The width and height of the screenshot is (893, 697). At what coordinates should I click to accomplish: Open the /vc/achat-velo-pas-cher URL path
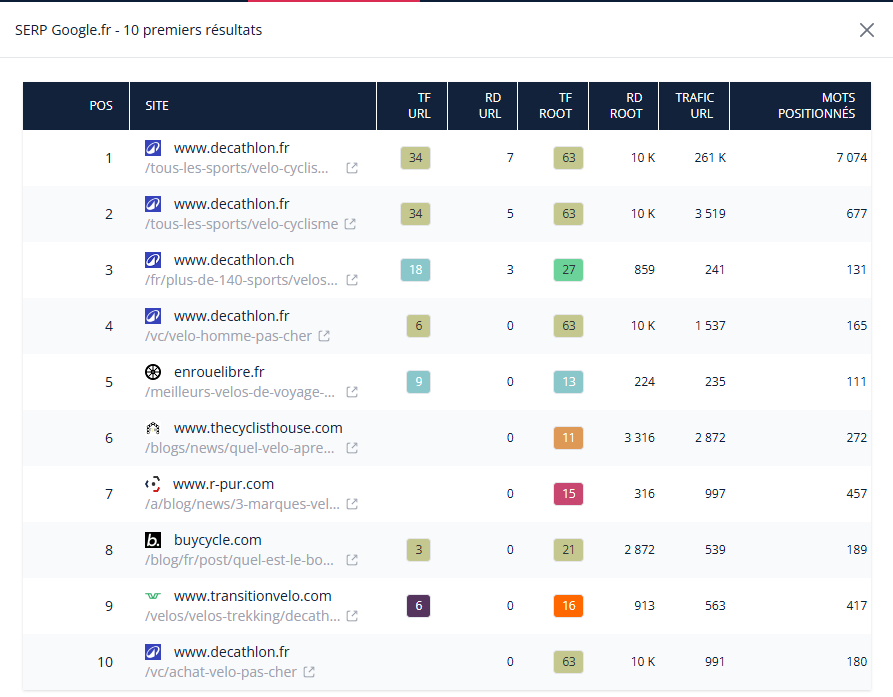(221, 672)
